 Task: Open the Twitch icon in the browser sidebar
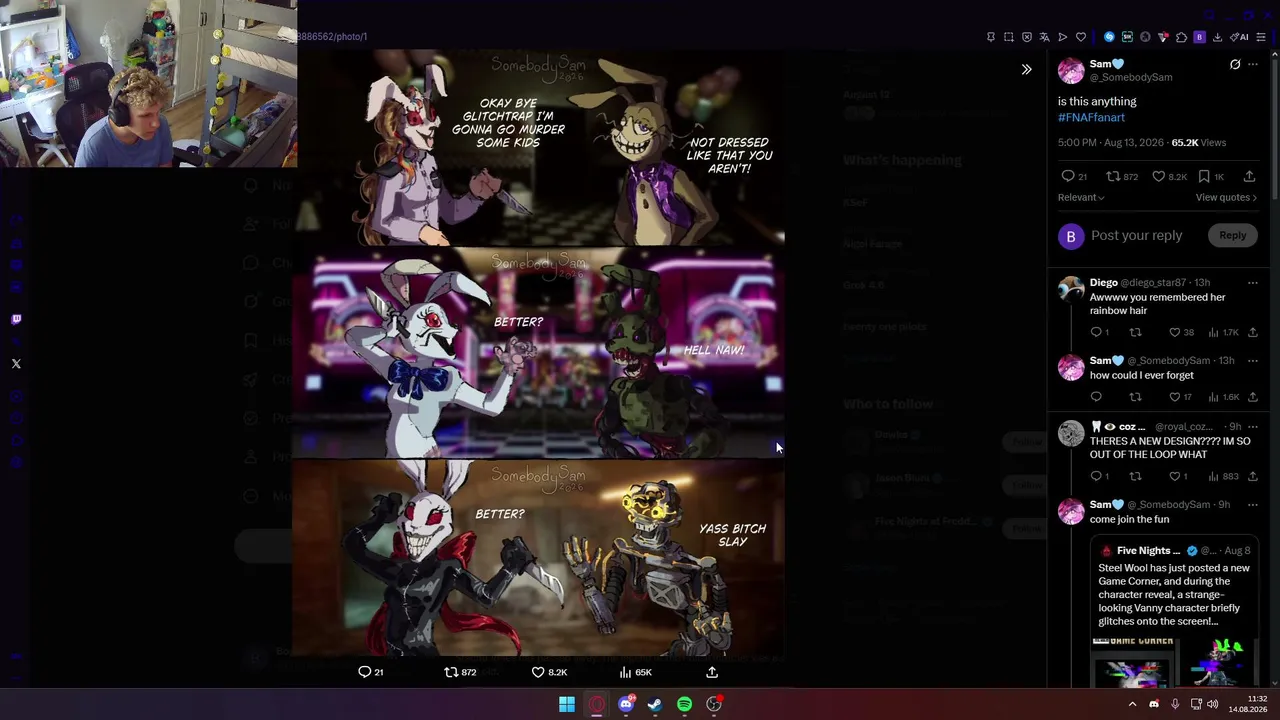(16, 320)
